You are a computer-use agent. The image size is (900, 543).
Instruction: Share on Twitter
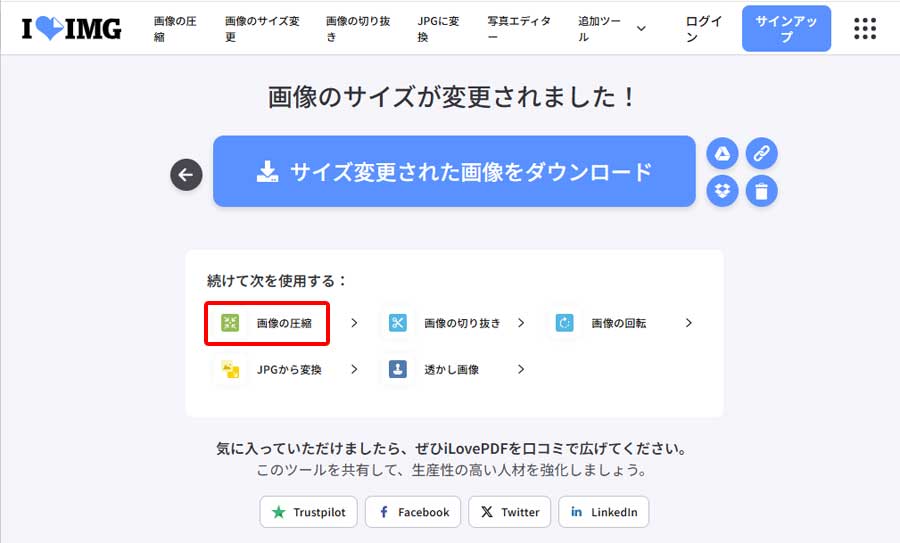[x=509, y=512]
